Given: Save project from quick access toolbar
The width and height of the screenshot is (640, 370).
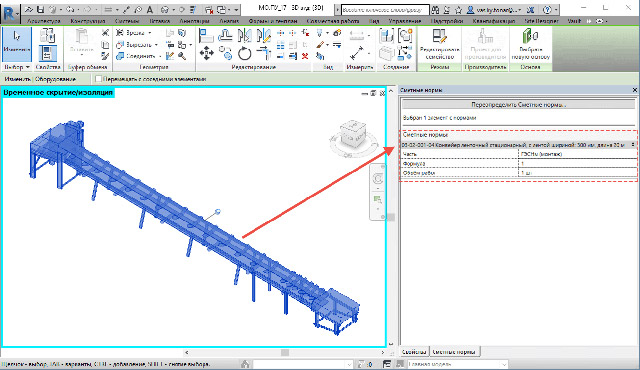Looking at the screenshot, I should [40, 9].
